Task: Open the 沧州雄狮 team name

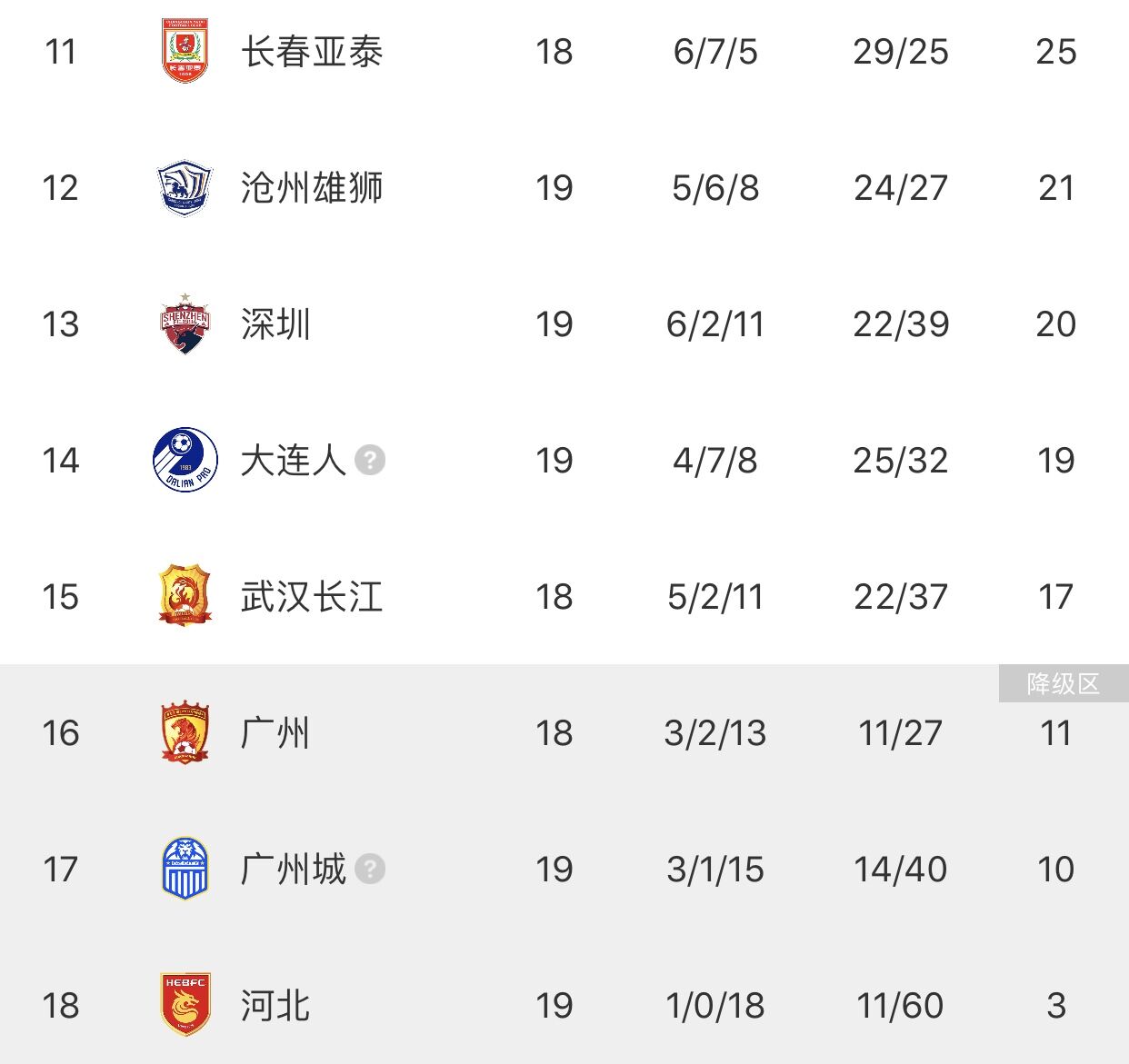Action: point(312,188)
